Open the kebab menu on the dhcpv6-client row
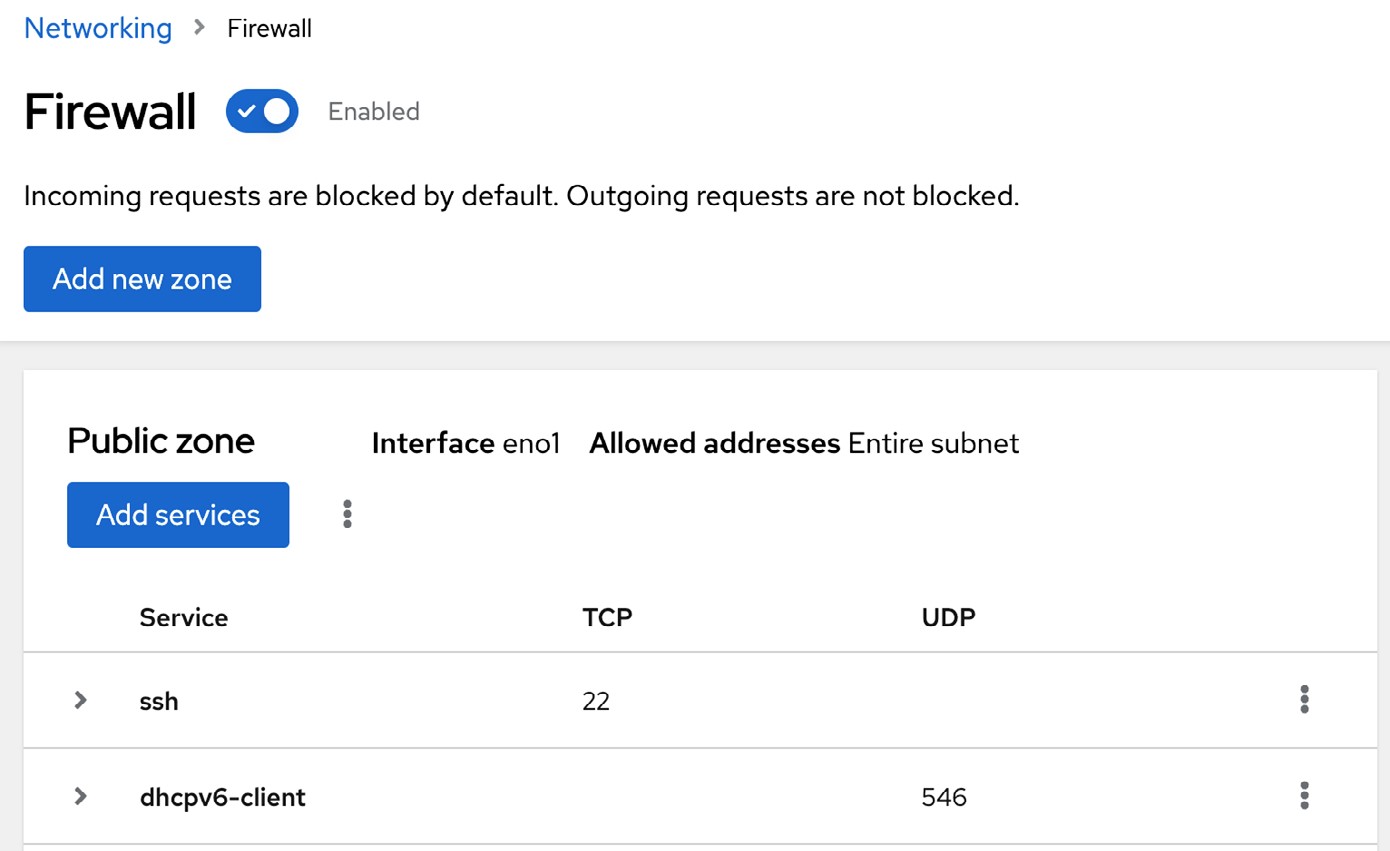 click(x=1304, y=796)
